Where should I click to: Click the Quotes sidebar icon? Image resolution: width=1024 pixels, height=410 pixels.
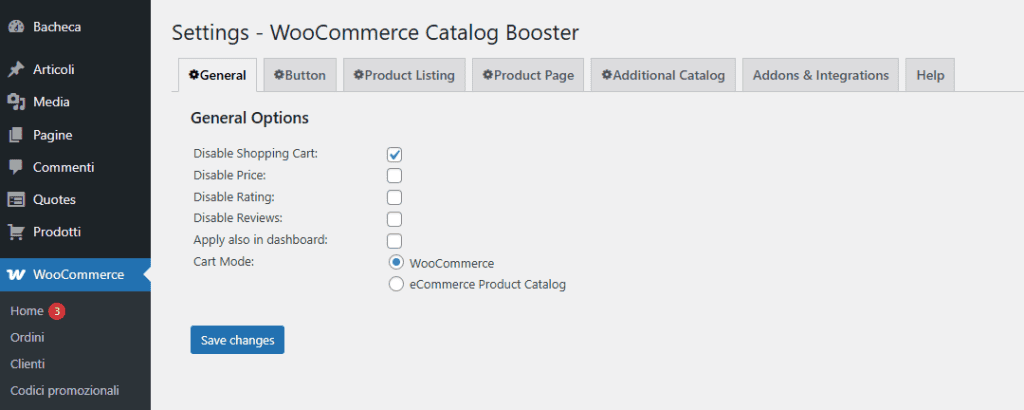(x=16, y=200)
